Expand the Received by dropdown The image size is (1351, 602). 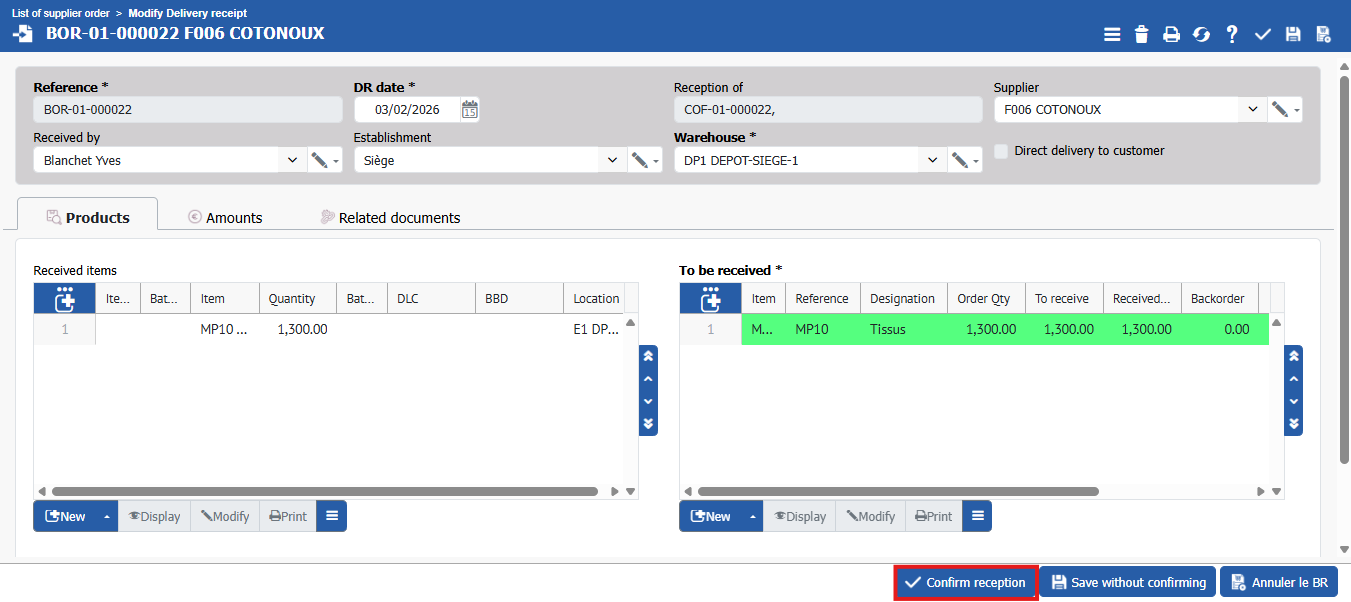tap(292, 160)
